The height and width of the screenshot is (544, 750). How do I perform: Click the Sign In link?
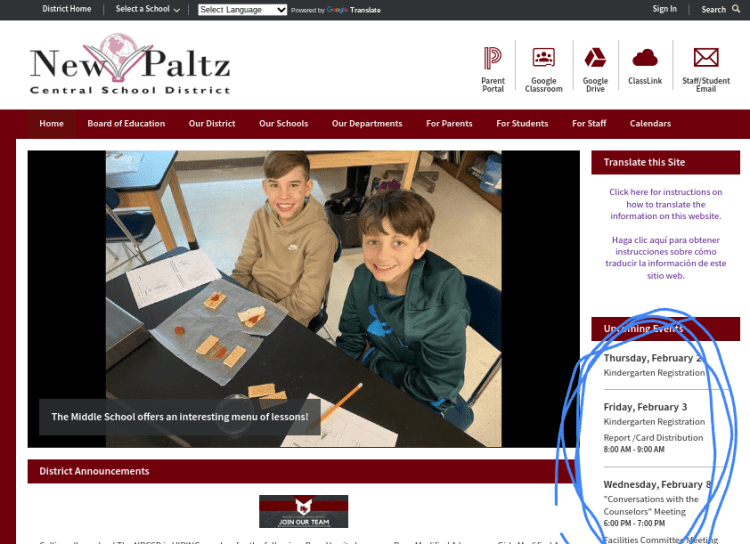[664, 9]
